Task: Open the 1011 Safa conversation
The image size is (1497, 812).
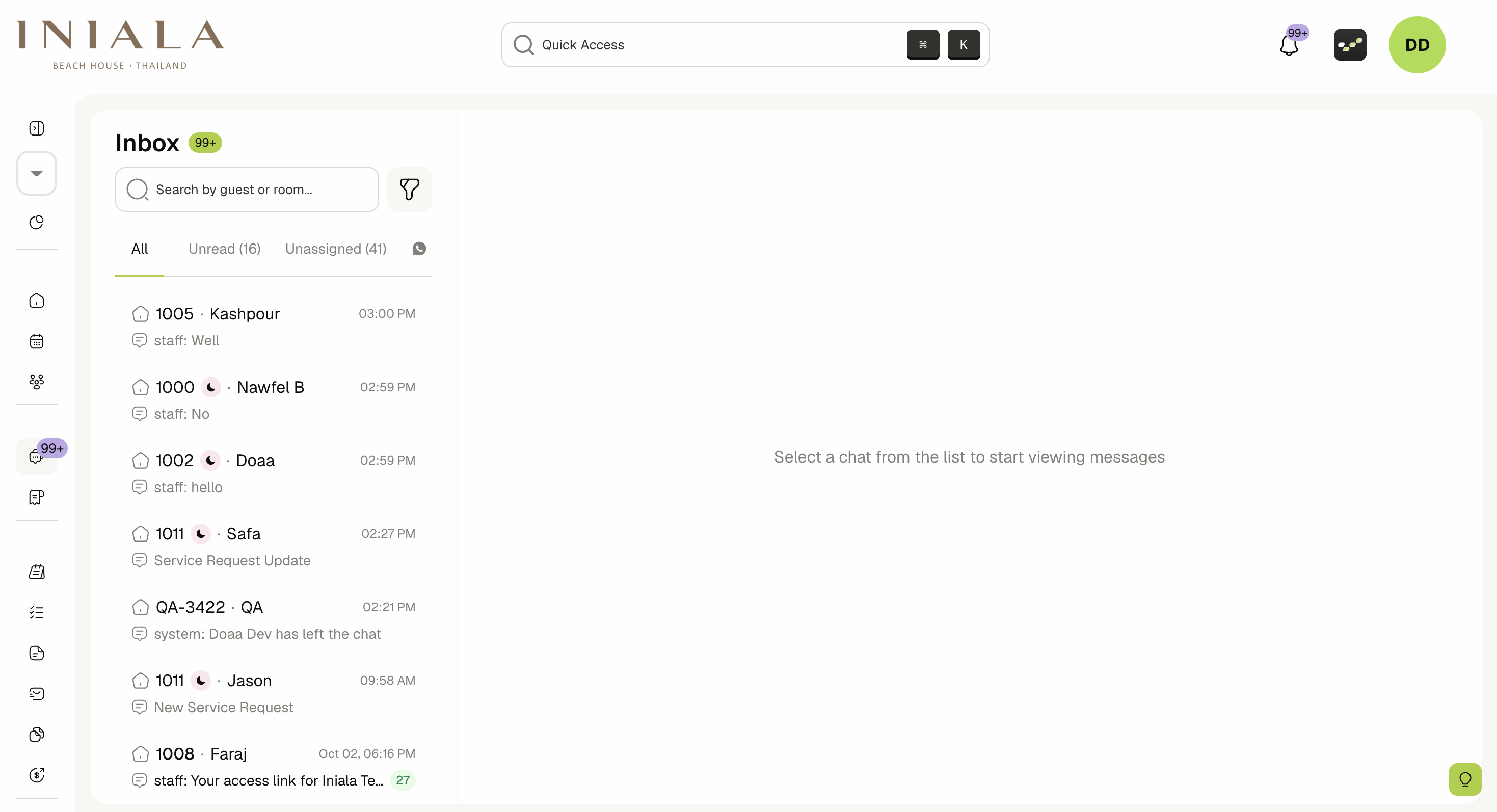Action: [273, 547]
